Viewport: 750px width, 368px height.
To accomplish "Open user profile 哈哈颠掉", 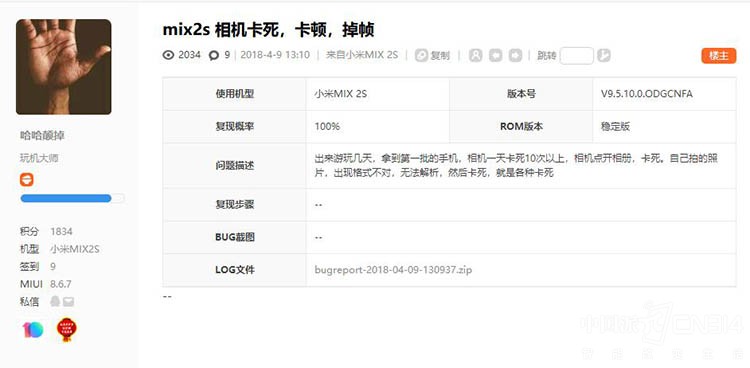I will (42, 136).
